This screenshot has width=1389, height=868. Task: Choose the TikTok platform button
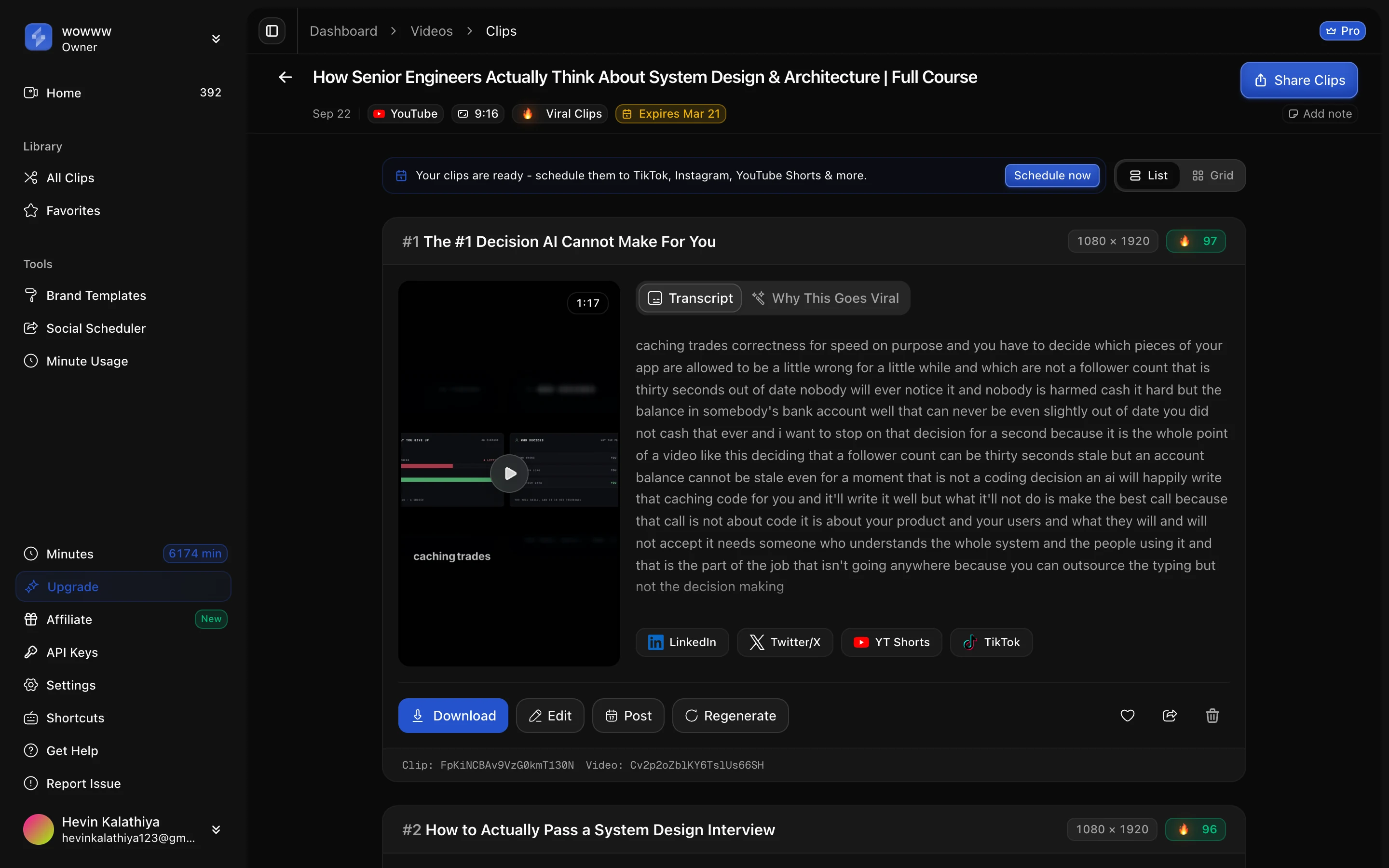click(x=991, y=642)
